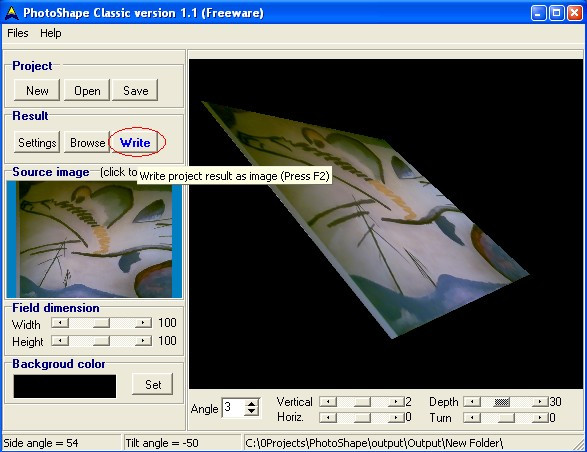Viewport: 587px width, 452px height.
Task: Click Write to export result image
Action: [x=135, y=142]
